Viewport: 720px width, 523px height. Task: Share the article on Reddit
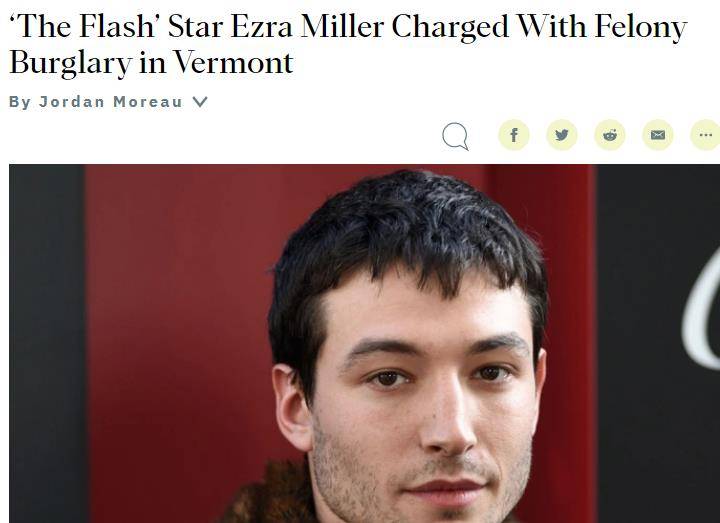[x=610, y=135]
